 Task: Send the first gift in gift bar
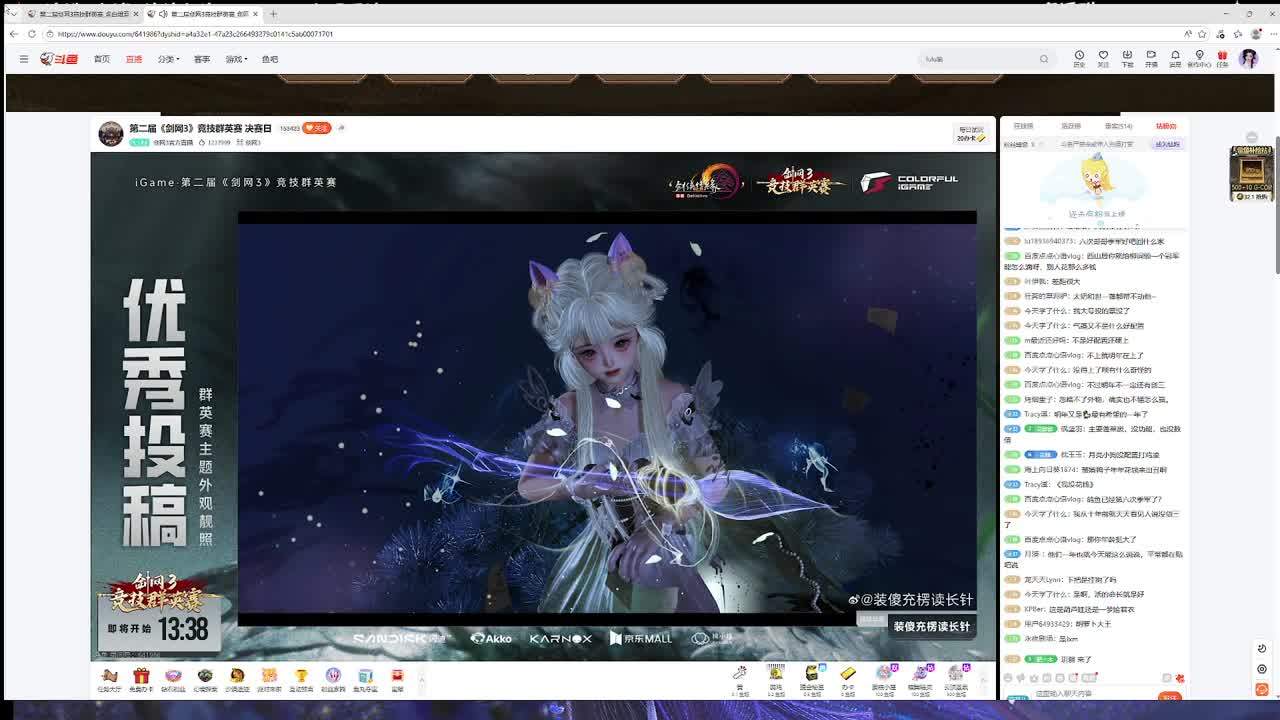[x=740, y=678]
